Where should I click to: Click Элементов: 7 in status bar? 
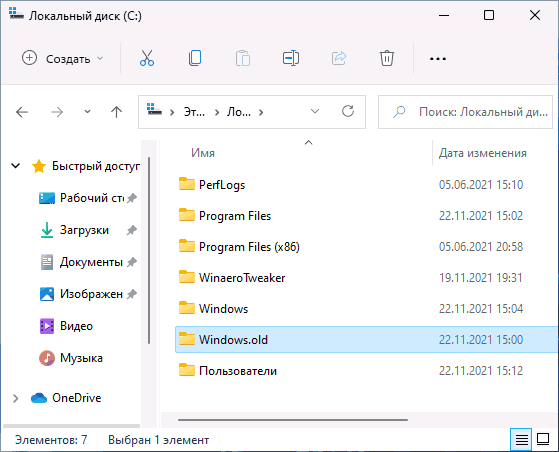pos(51,440)
